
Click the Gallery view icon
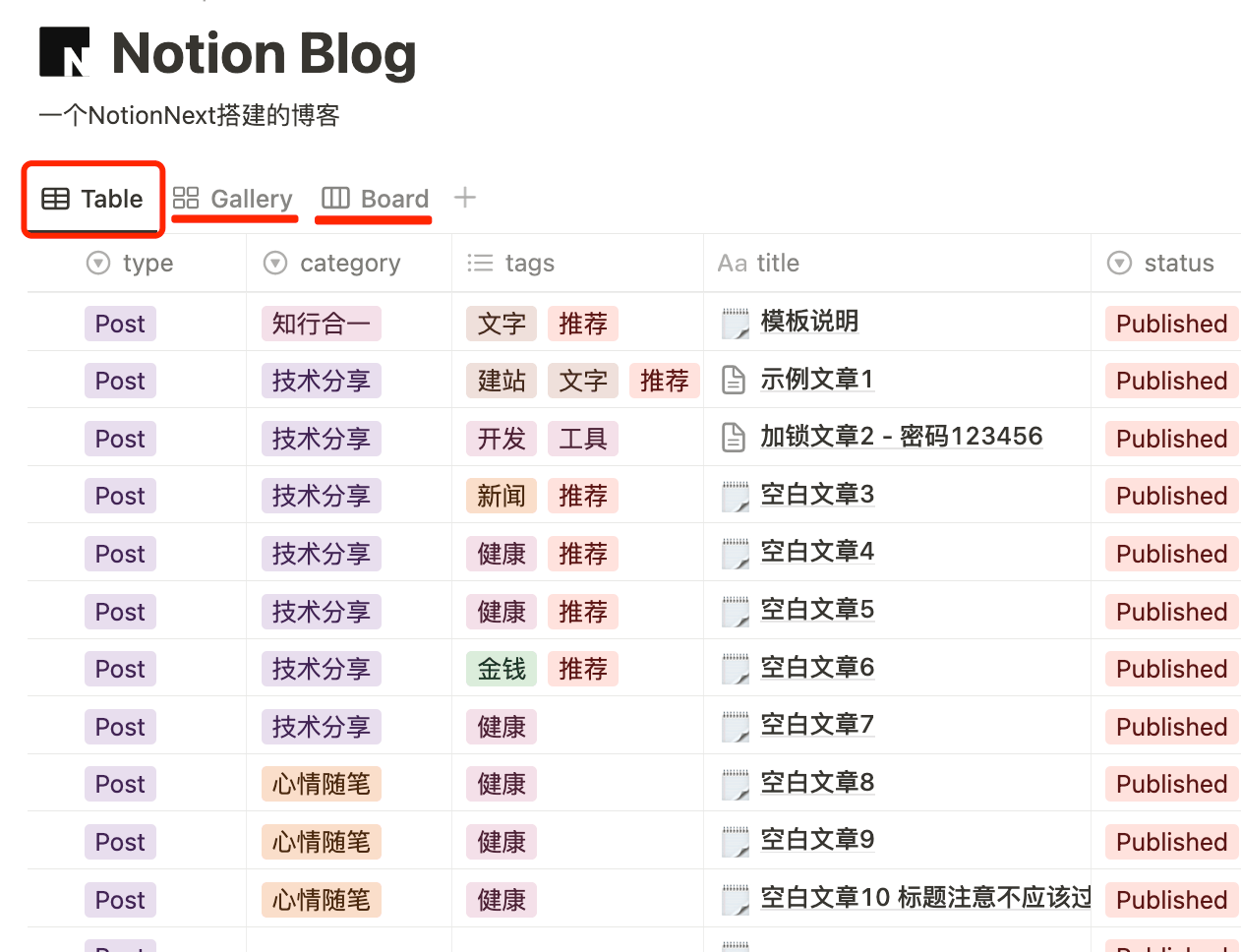(x=186, y=198)
